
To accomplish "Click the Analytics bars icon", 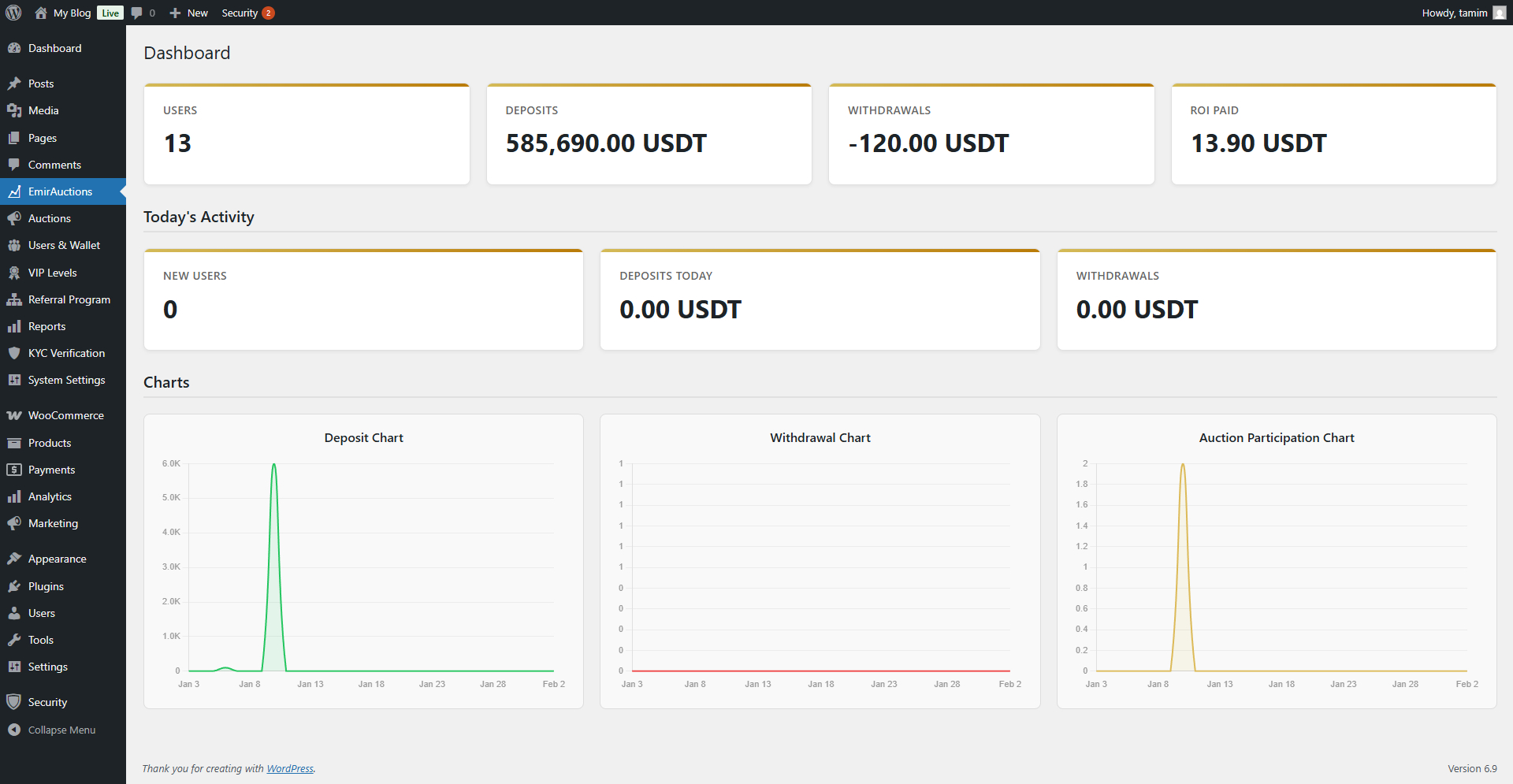I will [x=14, y=496].
